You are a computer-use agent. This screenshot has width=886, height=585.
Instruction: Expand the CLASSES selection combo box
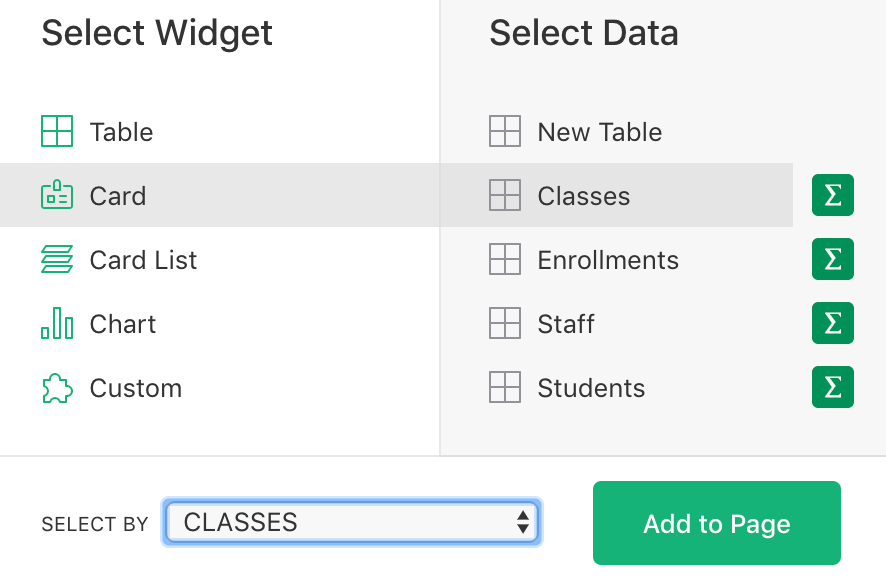(350, 522)
